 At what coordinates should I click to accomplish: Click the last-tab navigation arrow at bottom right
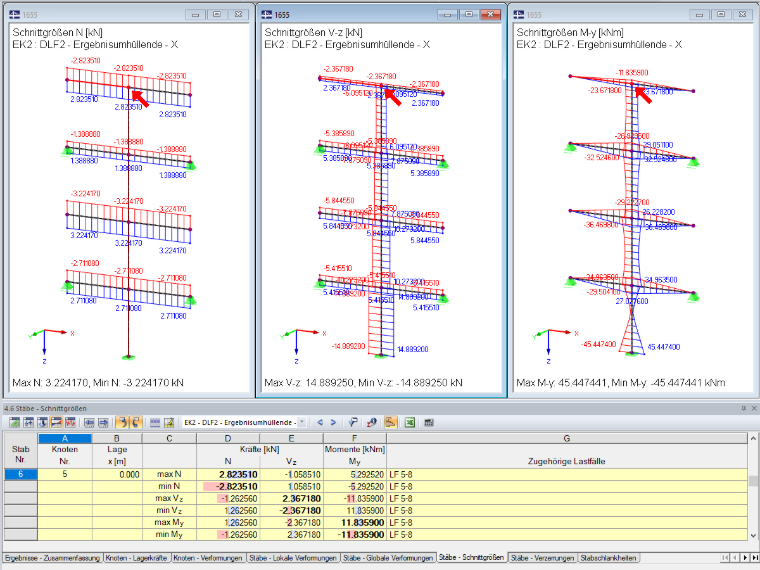pyautogui.click(x=754, y=558)
